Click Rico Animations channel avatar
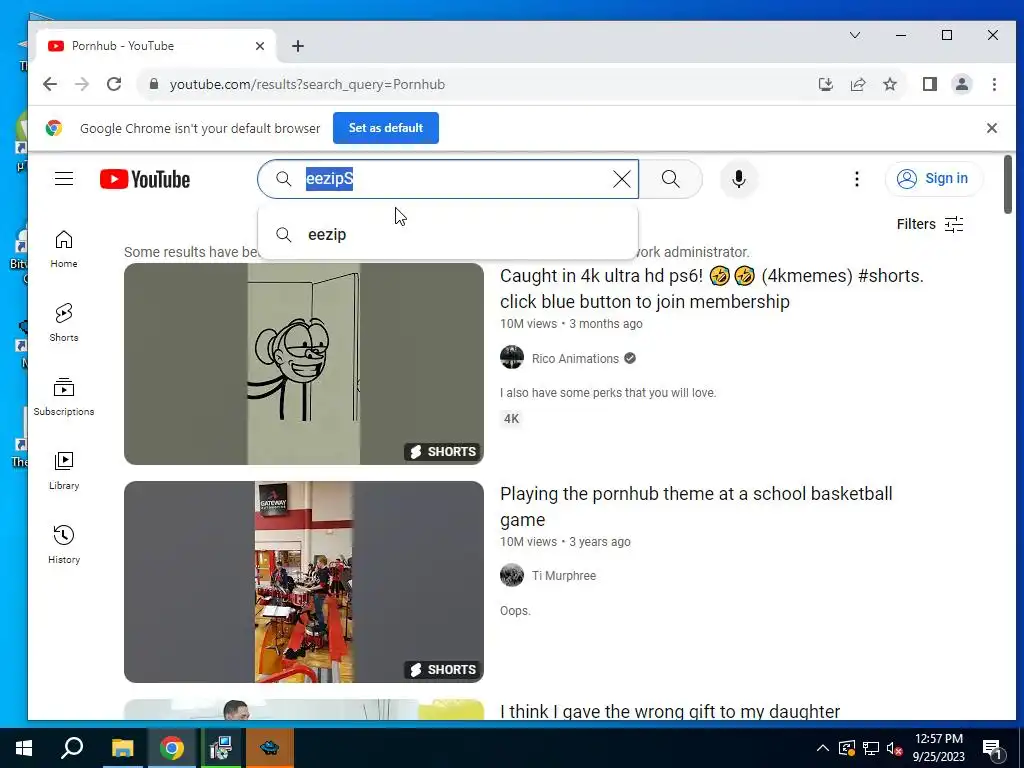1024x768 pixels. point(512,358)
